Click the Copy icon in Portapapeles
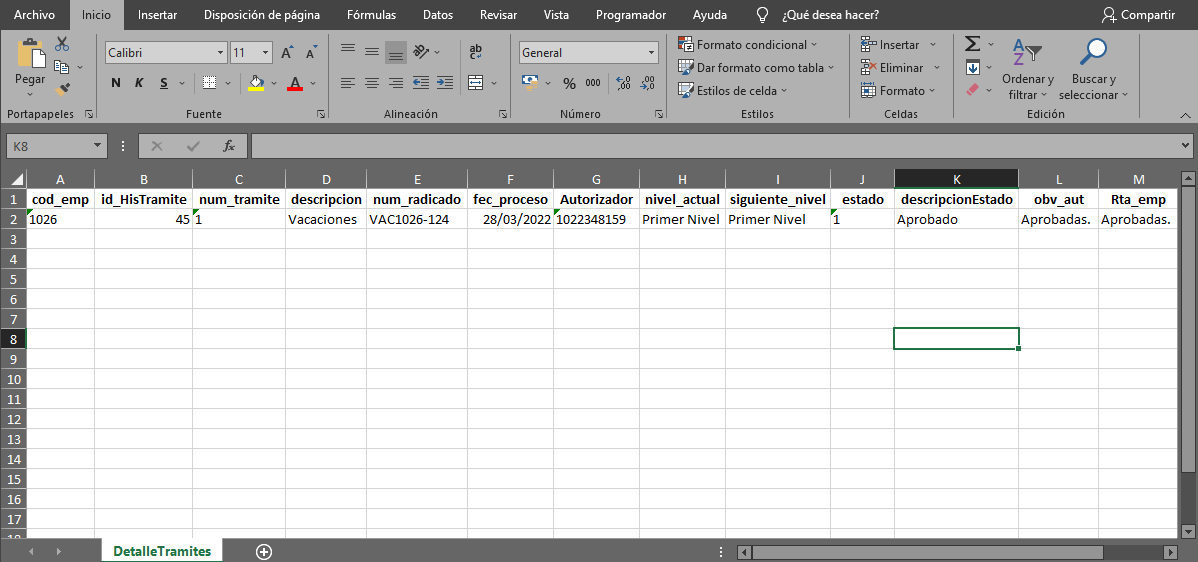Image resolution: width=1198 pixels, height=562 pixels. (x=63, y=67)
